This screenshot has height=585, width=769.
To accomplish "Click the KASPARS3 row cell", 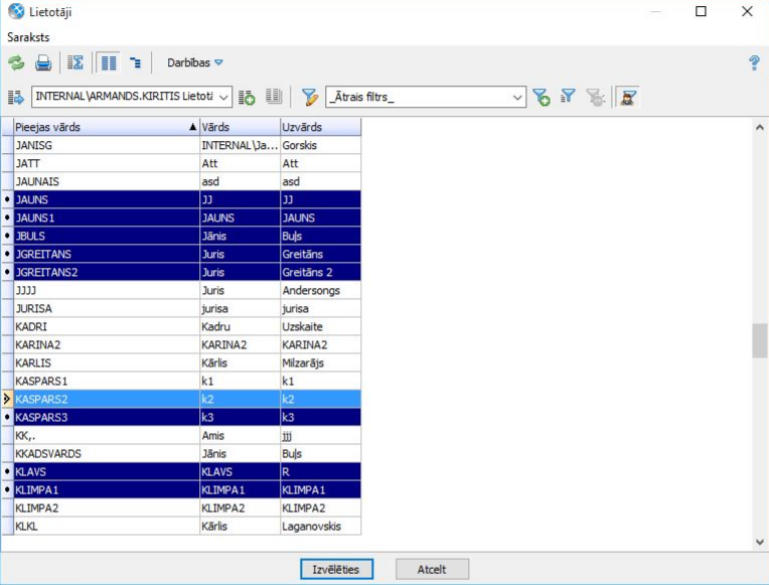I will tap(106, 417).
